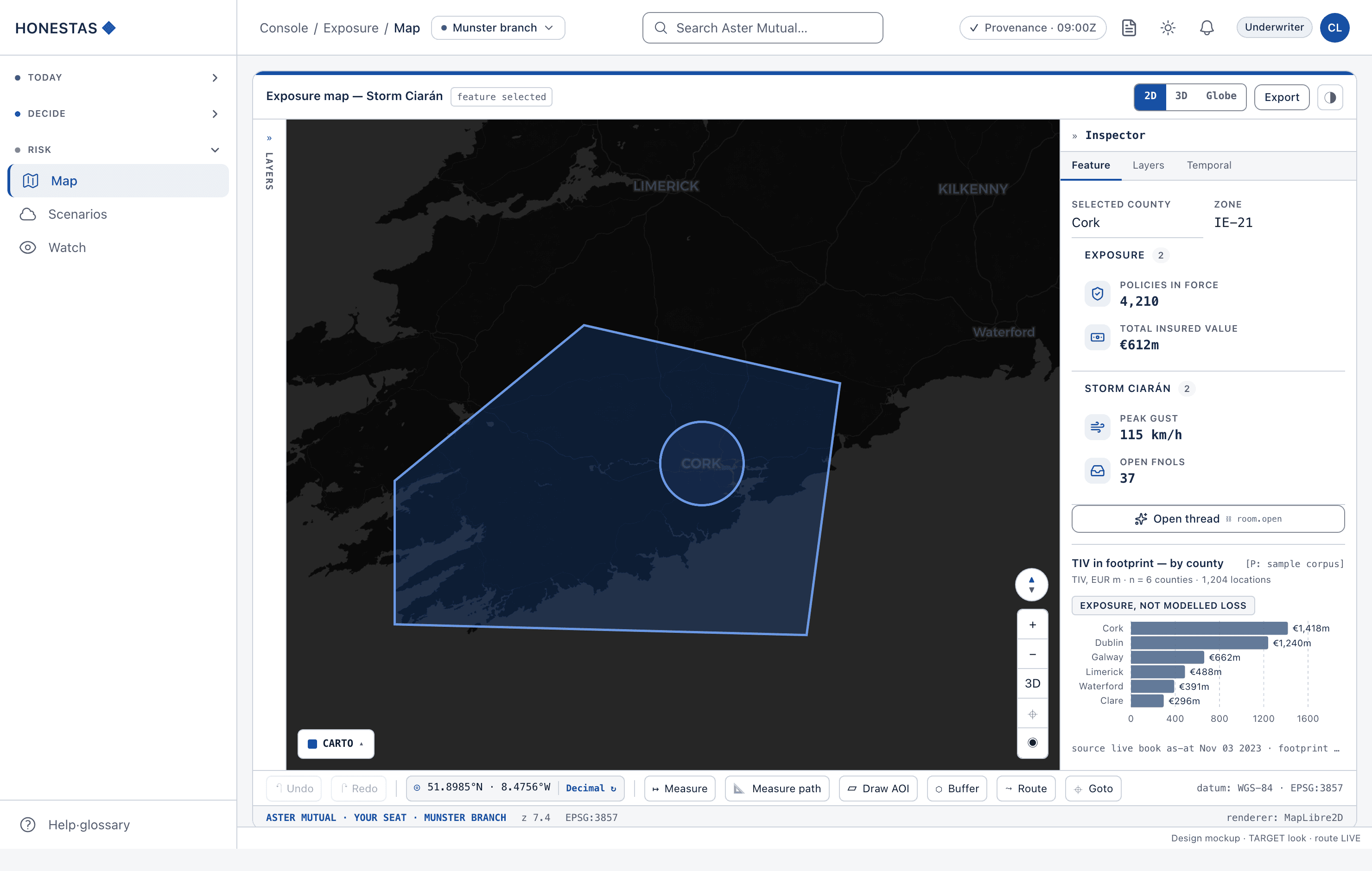Click the Clare bar in TIV chart

coord(1147,701)
